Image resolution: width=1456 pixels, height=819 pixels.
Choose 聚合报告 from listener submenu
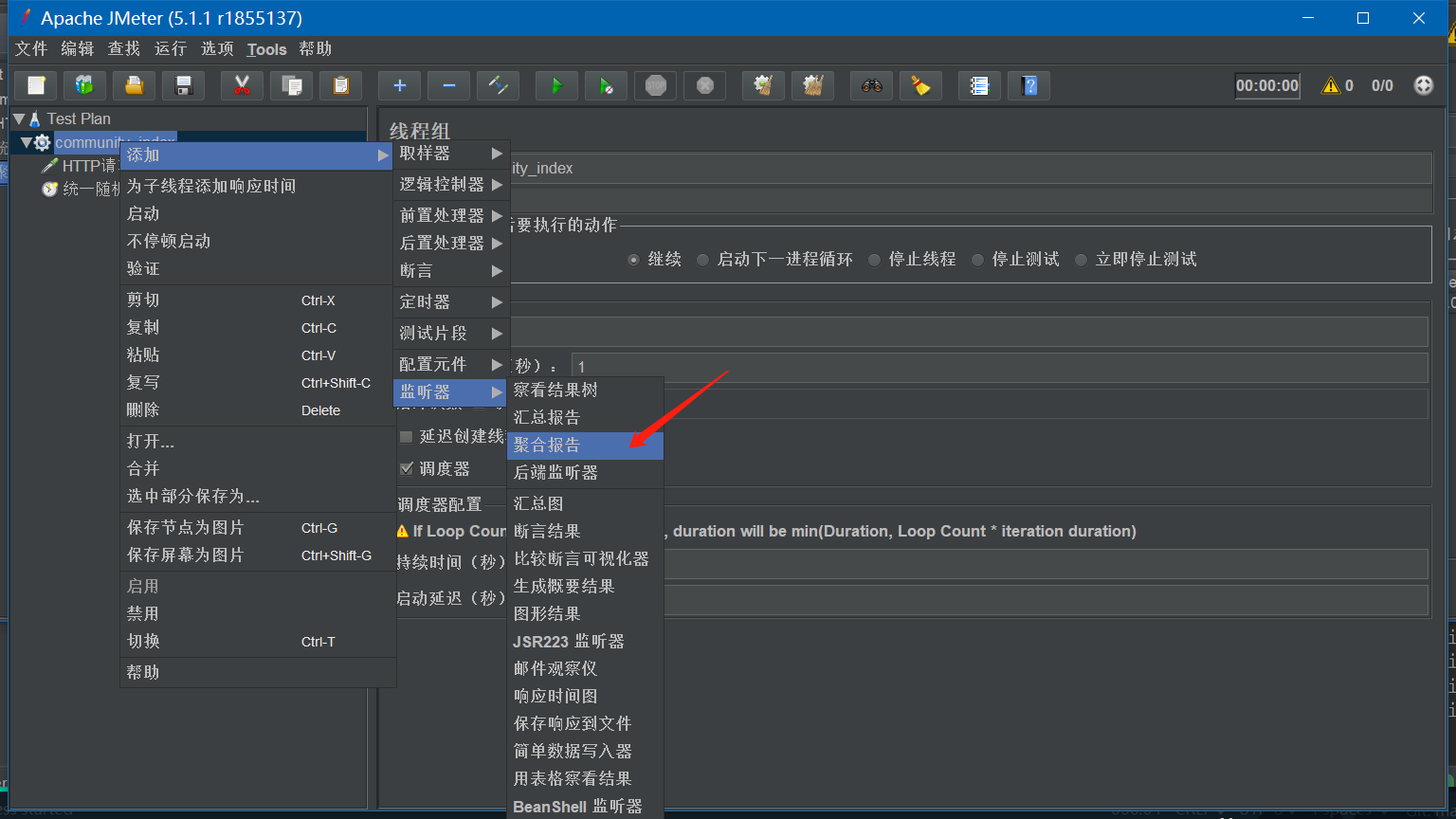(585, 445)
